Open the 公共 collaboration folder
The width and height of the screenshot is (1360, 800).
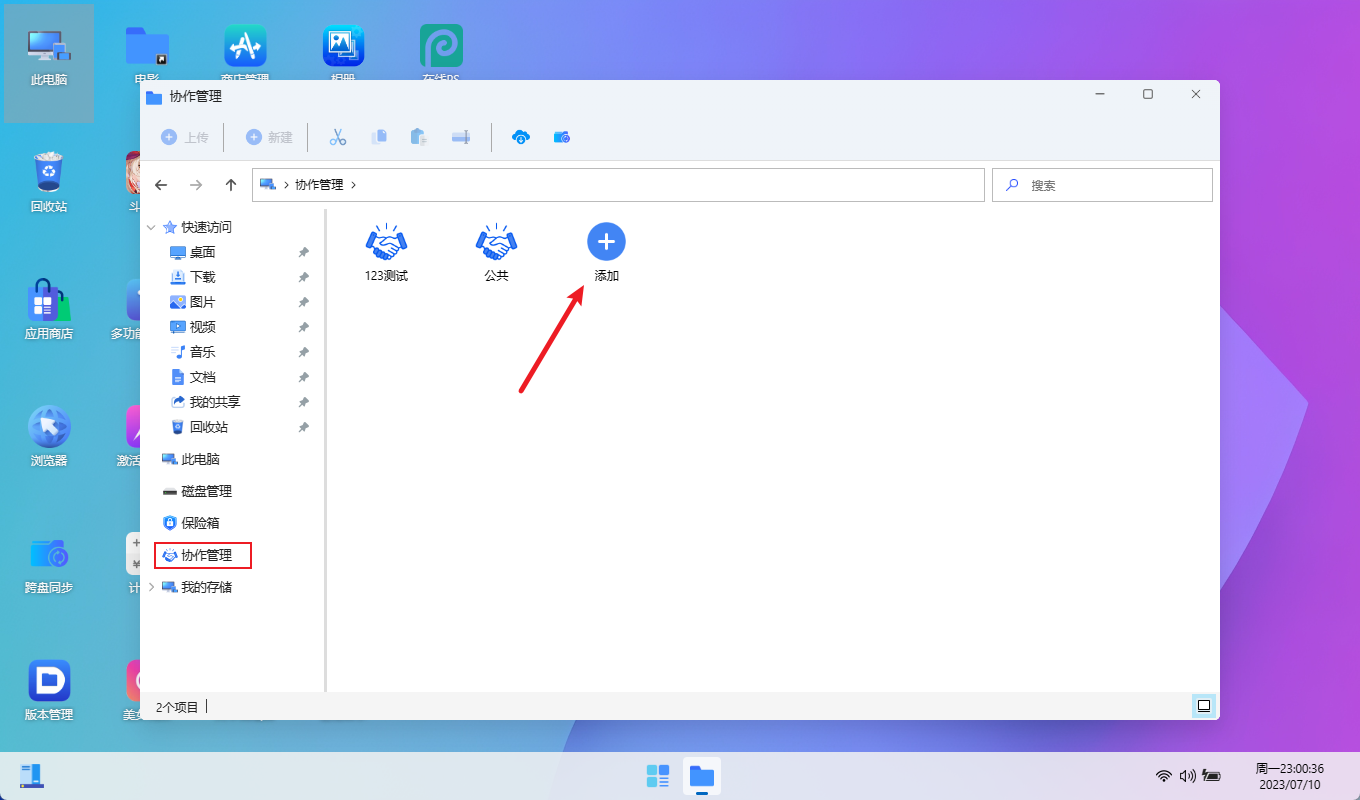click(x=496, y=243)
